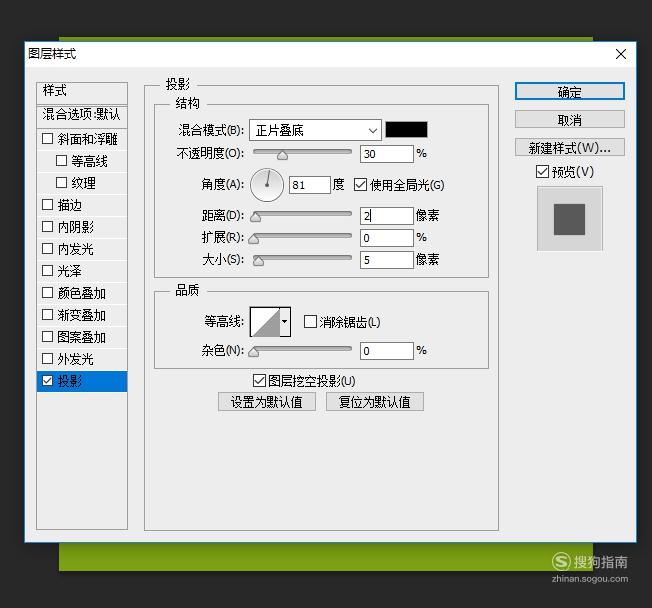Click the 距离 input field showing 2

(x=387, y=216)
